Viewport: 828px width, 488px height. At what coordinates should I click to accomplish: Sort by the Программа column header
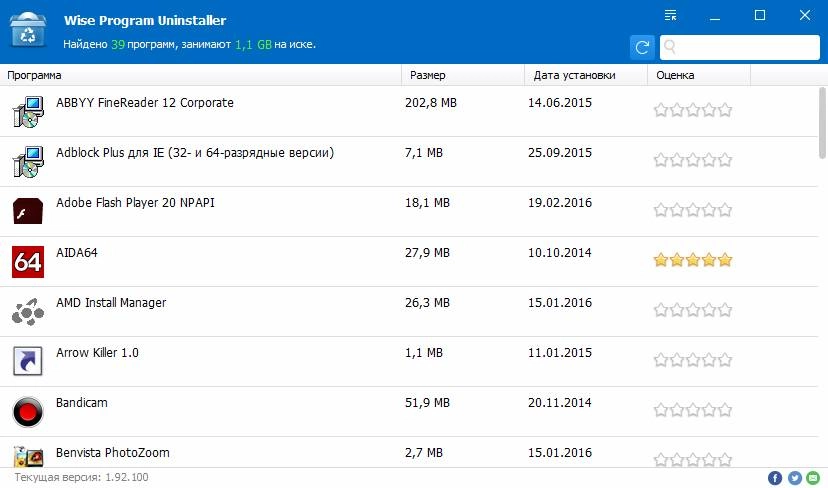[201, 75]
